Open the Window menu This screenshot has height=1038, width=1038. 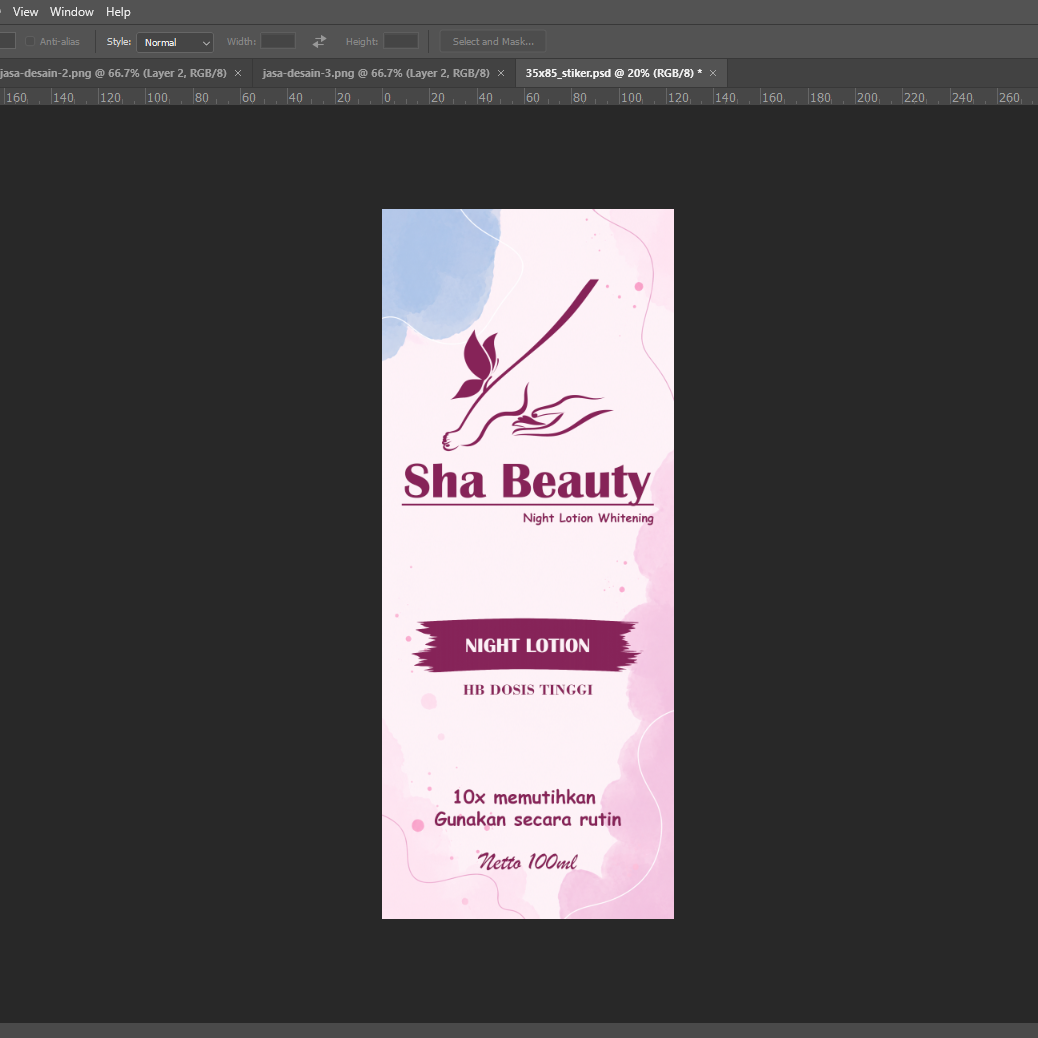coord(71,12)
